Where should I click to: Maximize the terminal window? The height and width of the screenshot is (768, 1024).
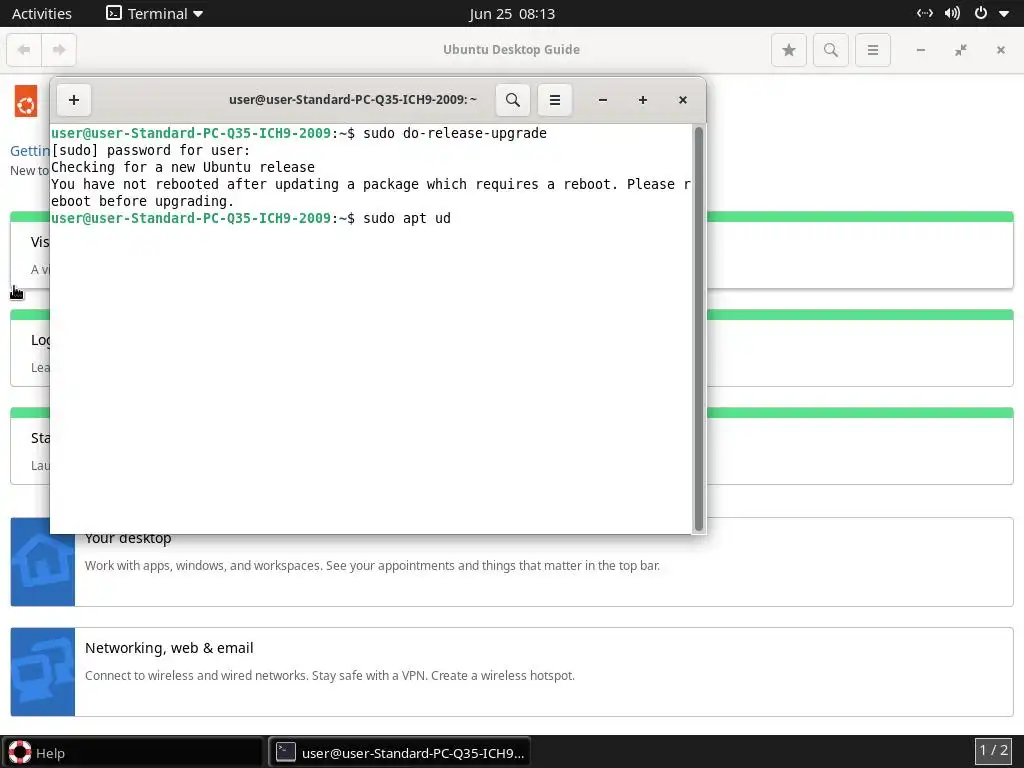643,100
